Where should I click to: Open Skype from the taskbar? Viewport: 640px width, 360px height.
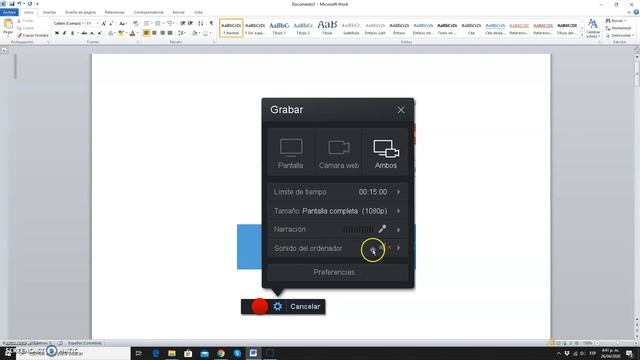237,353
